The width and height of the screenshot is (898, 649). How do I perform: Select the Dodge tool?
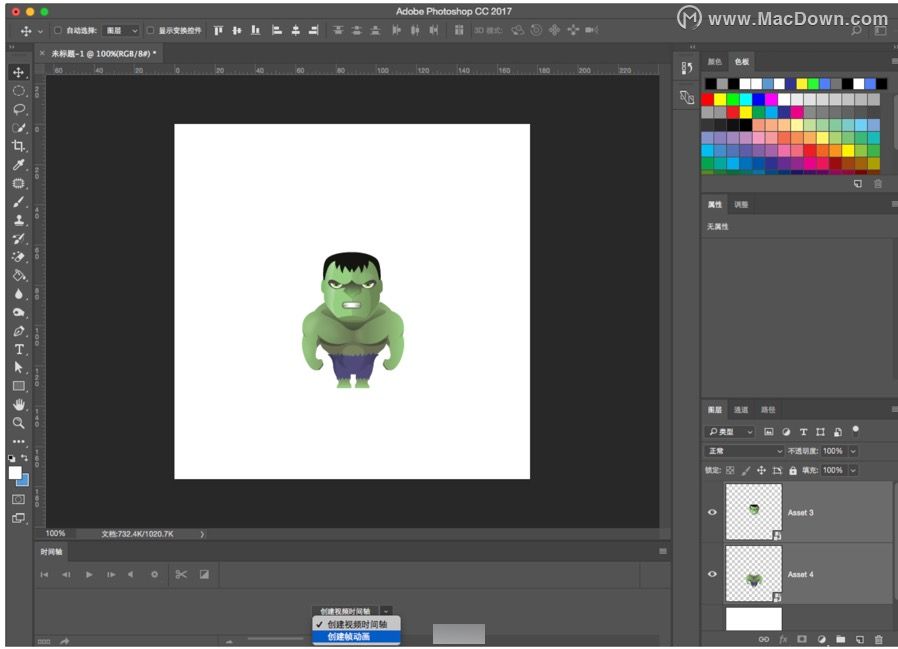click(18, 312)
